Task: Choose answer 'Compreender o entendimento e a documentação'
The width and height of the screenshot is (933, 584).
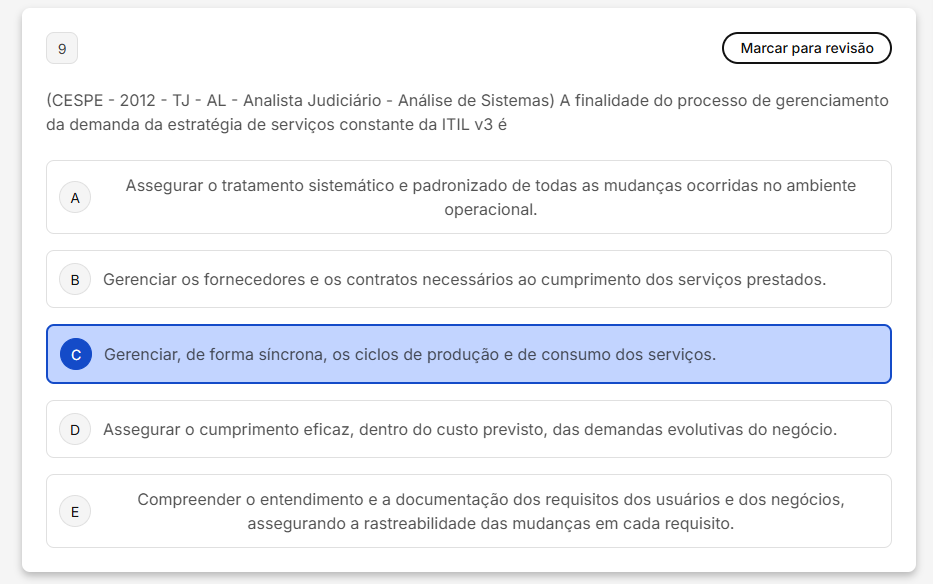Action: [490, 500]
